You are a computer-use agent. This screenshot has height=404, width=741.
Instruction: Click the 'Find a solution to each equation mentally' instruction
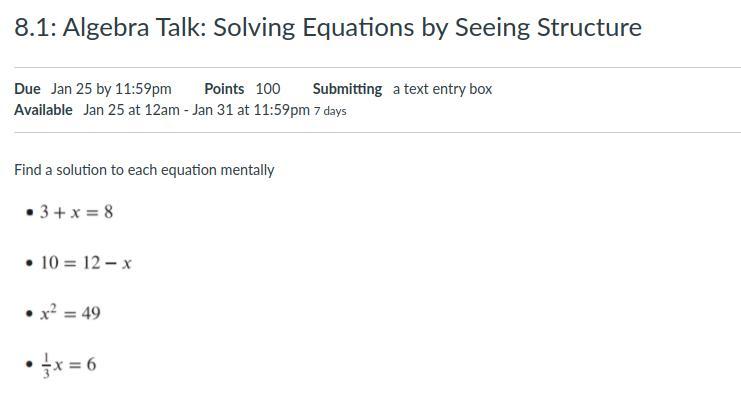pos(144,170)
